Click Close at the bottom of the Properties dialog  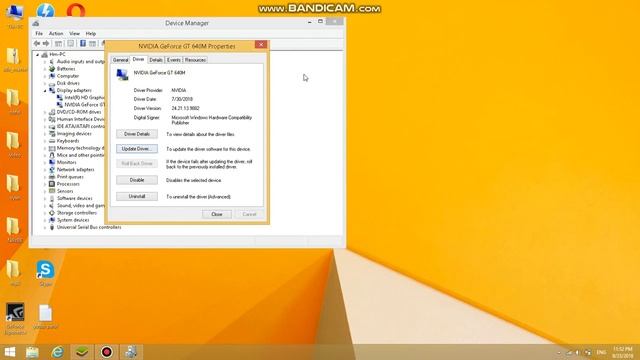[217, 214]
